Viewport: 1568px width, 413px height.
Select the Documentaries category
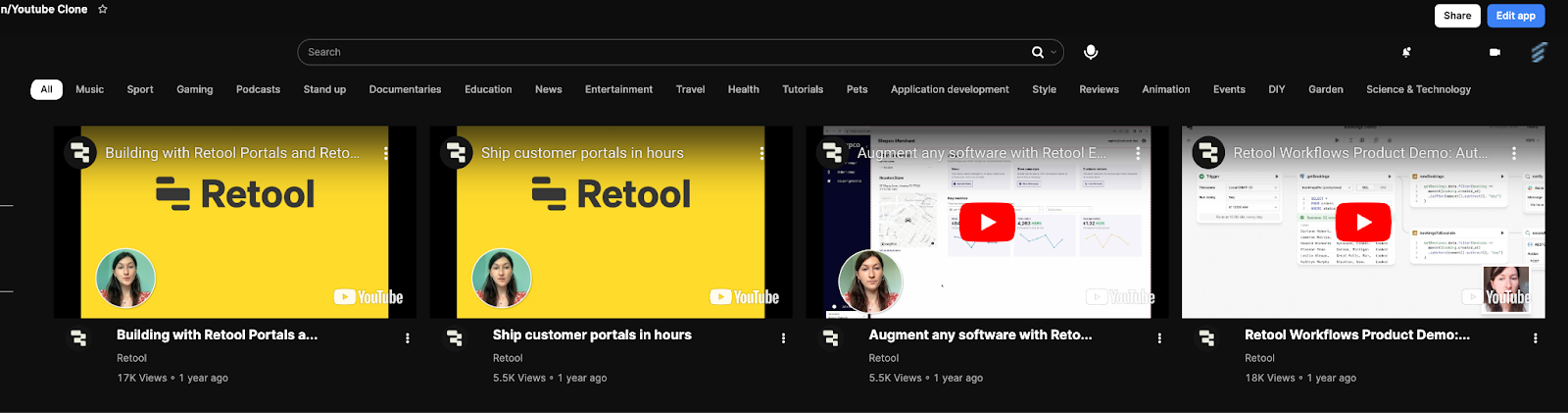(x=405, y=89)
